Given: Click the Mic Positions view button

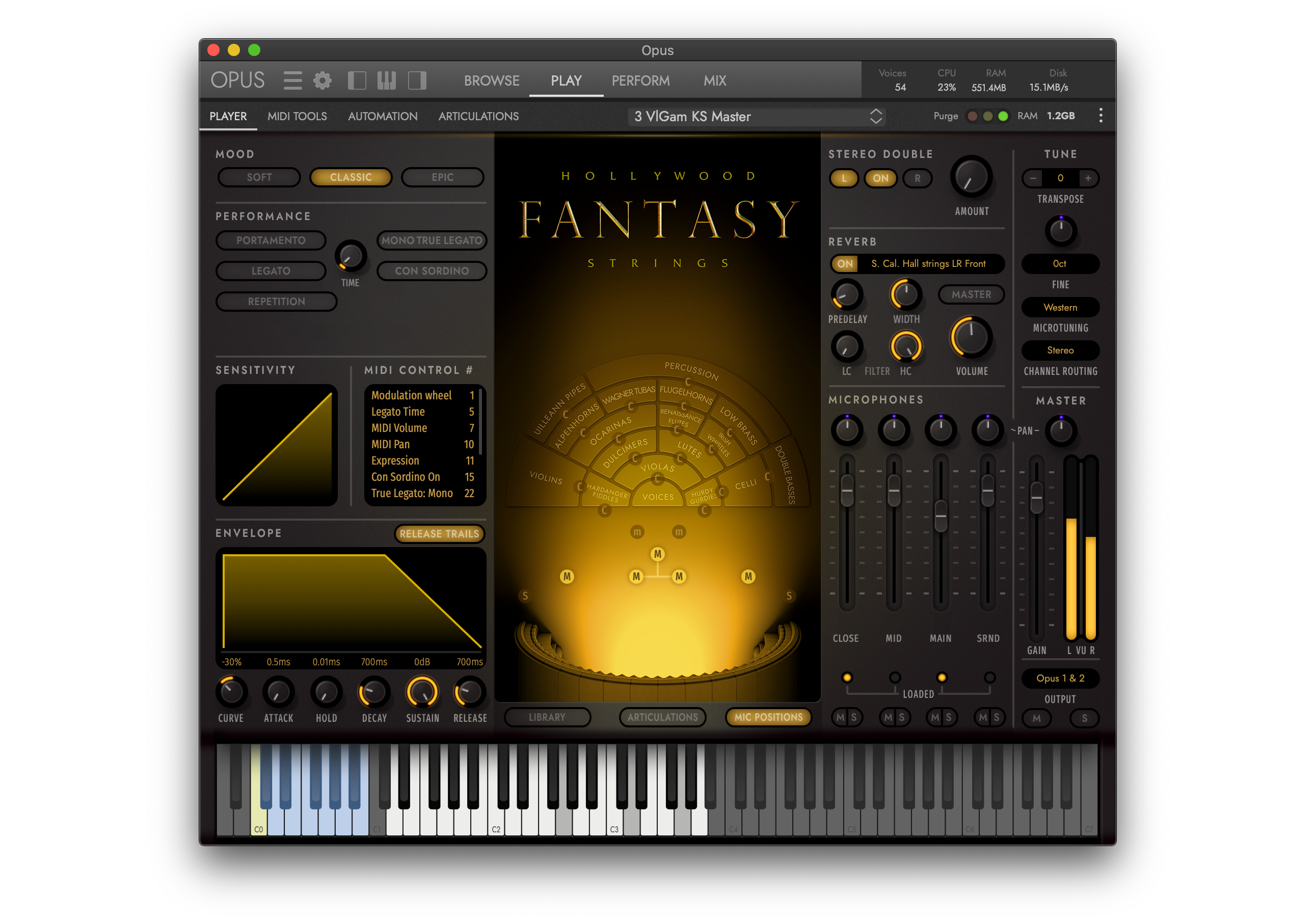Looking at the screenshot, I should (x=768, y=717).
